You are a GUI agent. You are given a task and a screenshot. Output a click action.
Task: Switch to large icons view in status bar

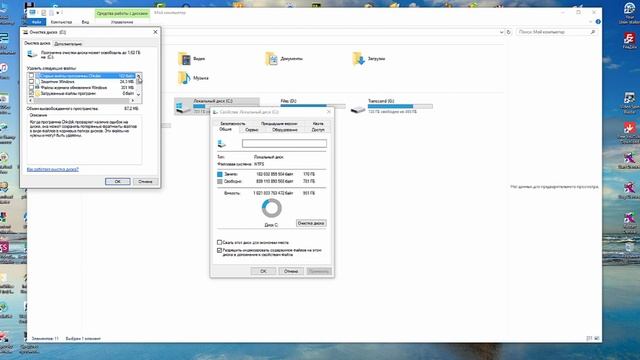point(597,338)
